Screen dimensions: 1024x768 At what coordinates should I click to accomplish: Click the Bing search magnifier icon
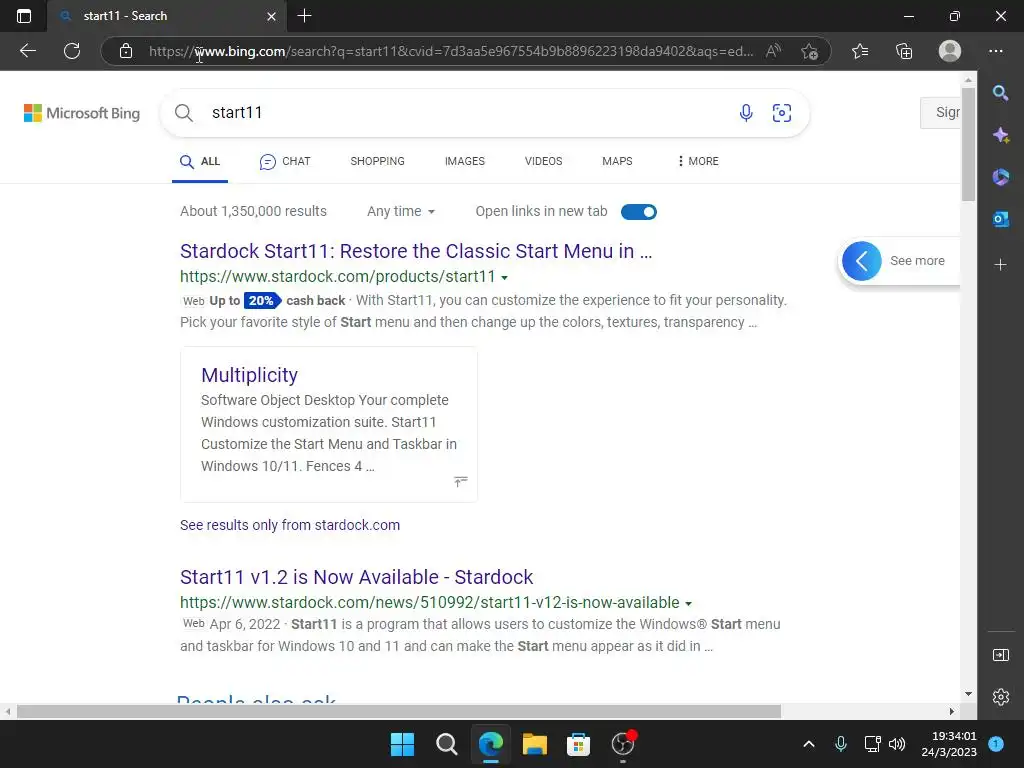[x=184, y=113]
